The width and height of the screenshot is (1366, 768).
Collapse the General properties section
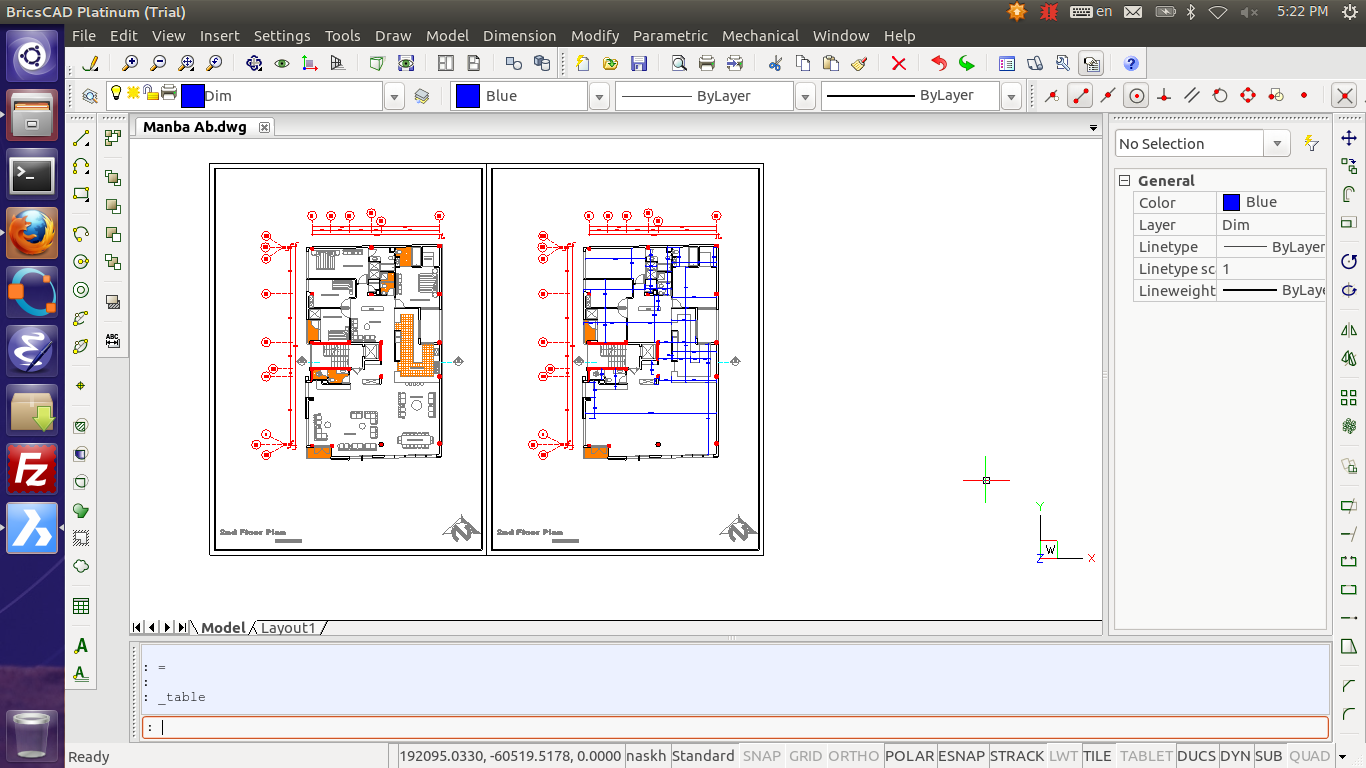tap(1124, 181)
